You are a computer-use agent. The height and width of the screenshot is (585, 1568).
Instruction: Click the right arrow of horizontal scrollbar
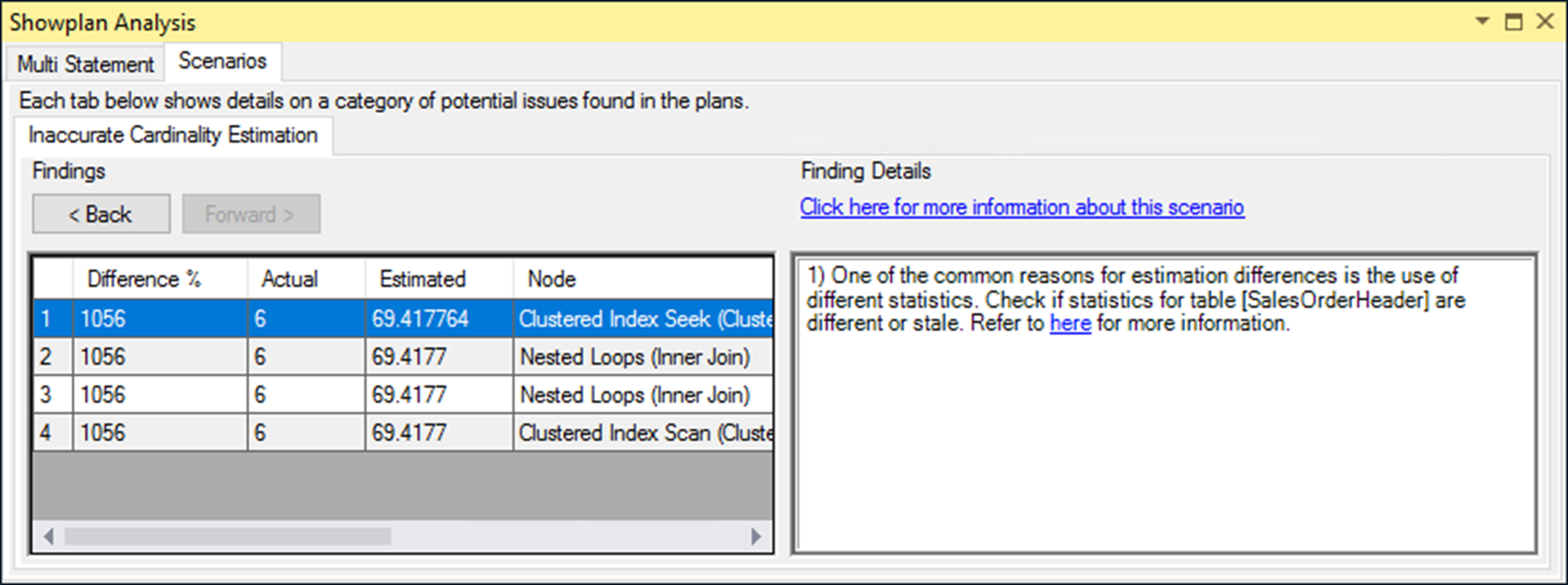[x=756, y=537]
